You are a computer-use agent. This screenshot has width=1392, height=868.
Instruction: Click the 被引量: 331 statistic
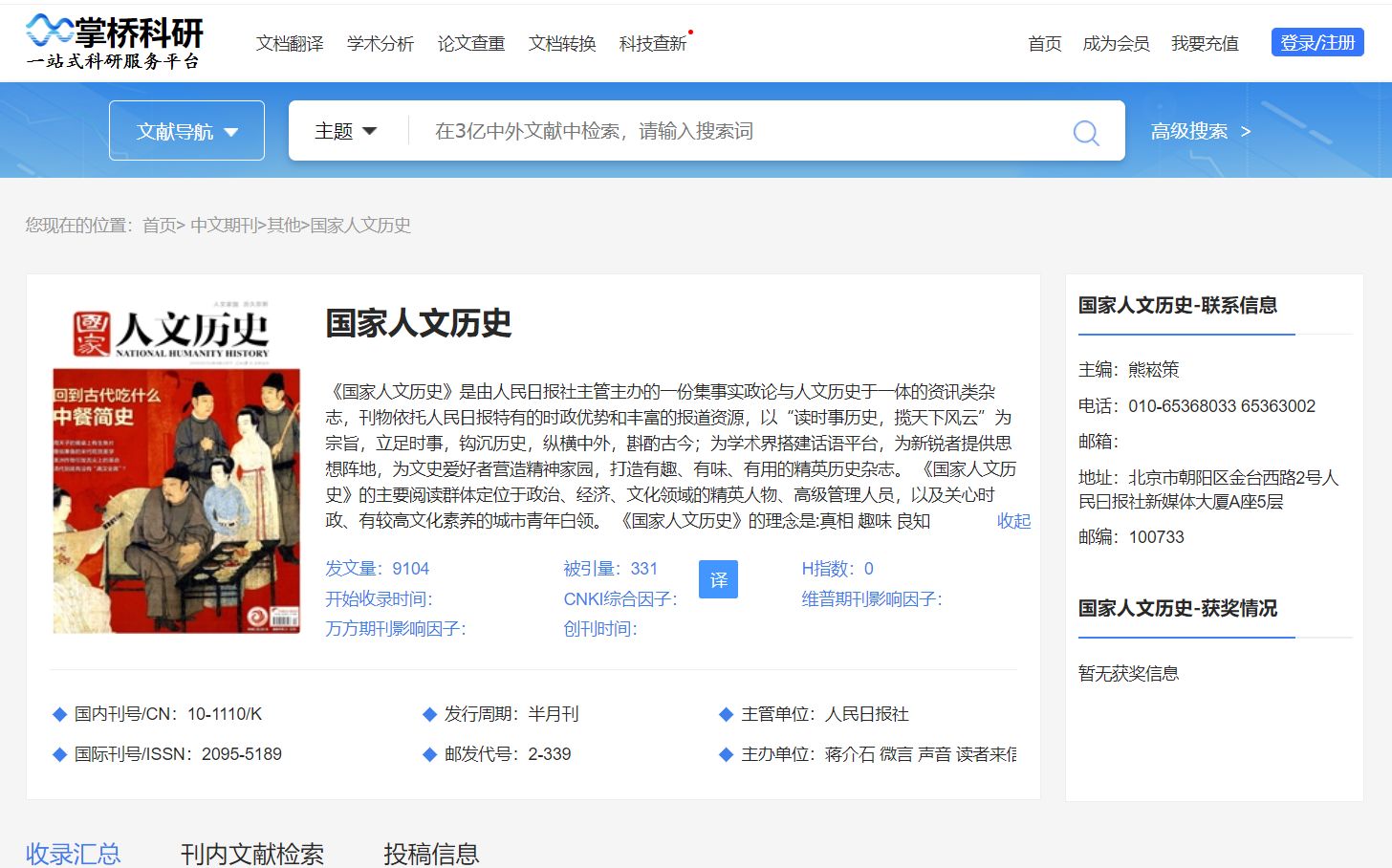click(611, 569)
